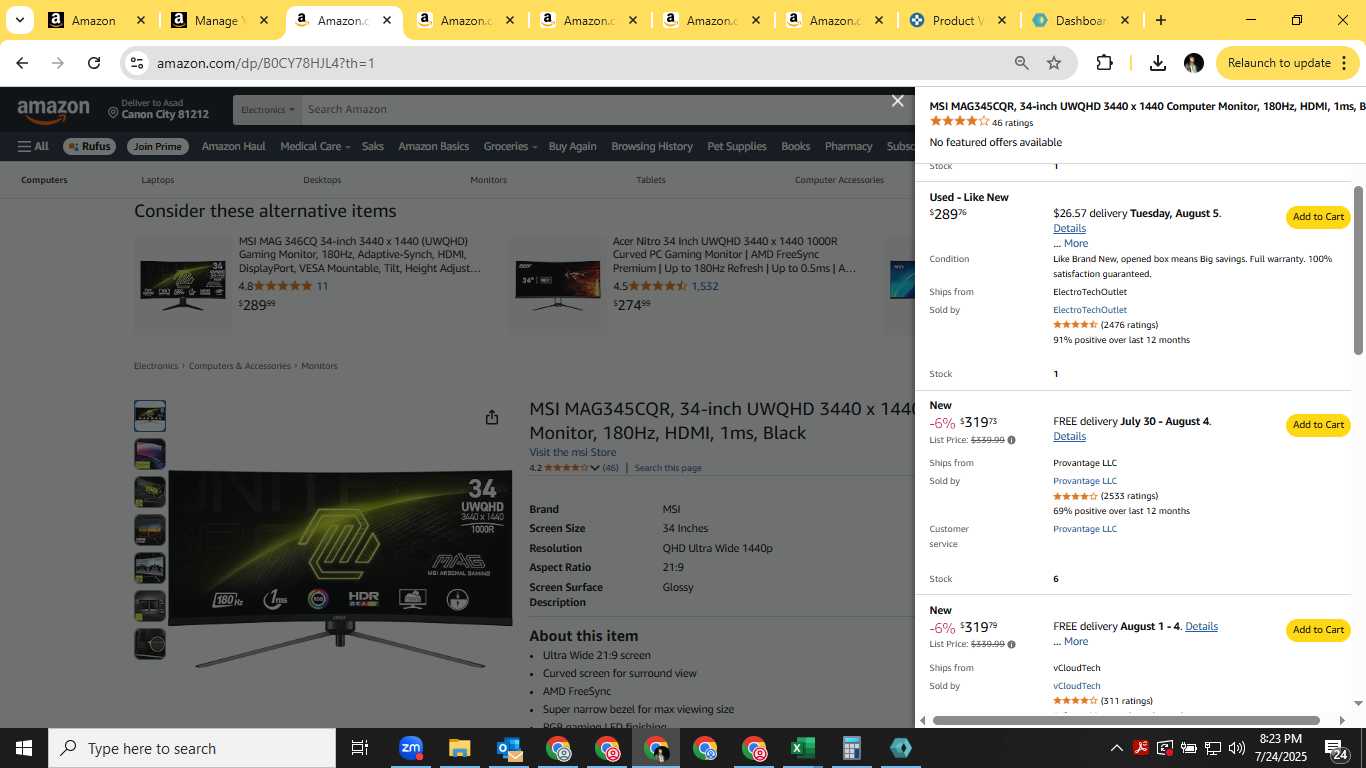Open Amazon Haul nav link
Image resolution: width=1366 pixels, height=768 pixels.
click(233, 146)
